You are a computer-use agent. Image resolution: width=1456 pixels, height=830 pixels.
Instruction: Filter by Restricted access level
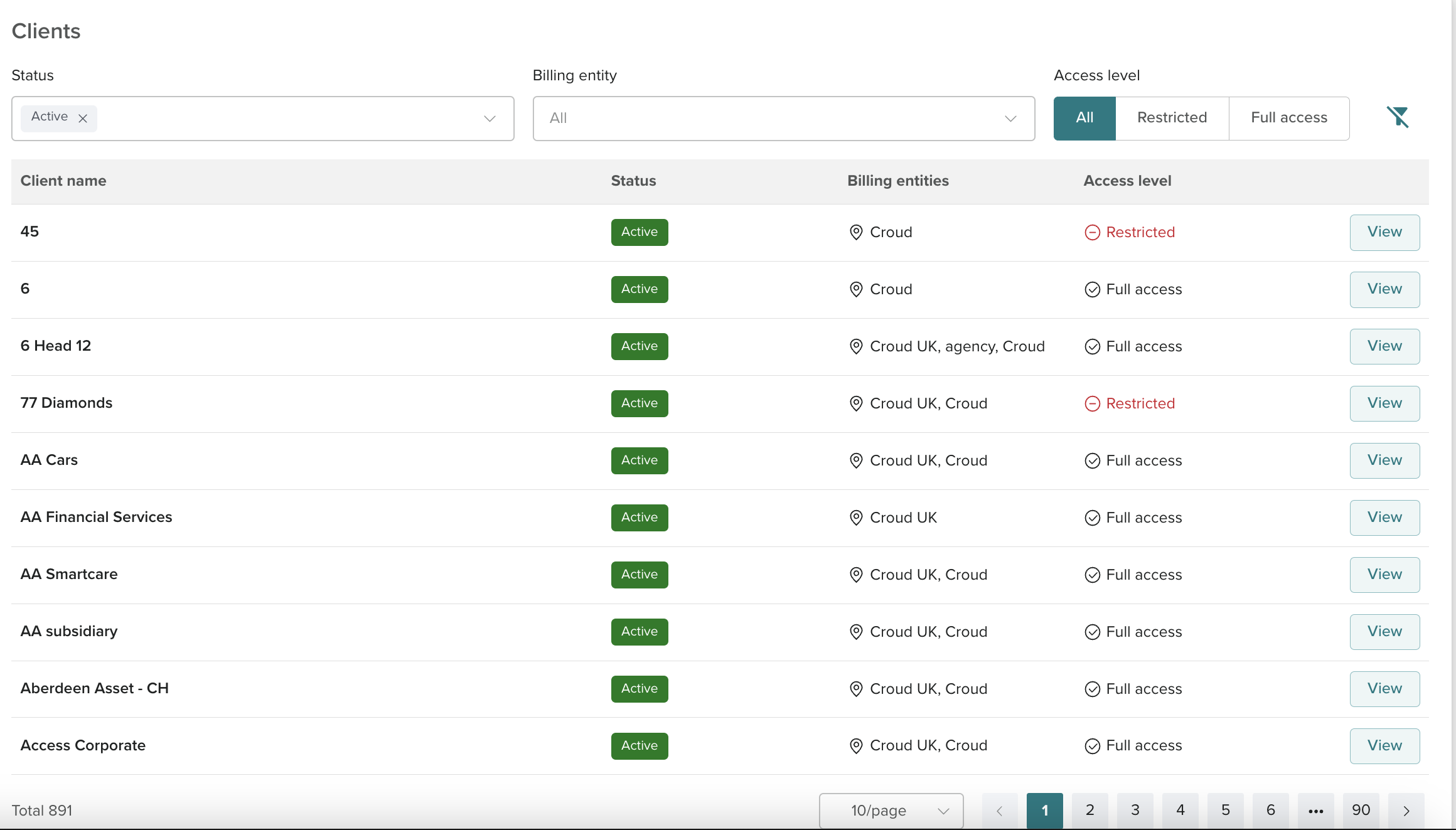click(x=1171, y=118)
